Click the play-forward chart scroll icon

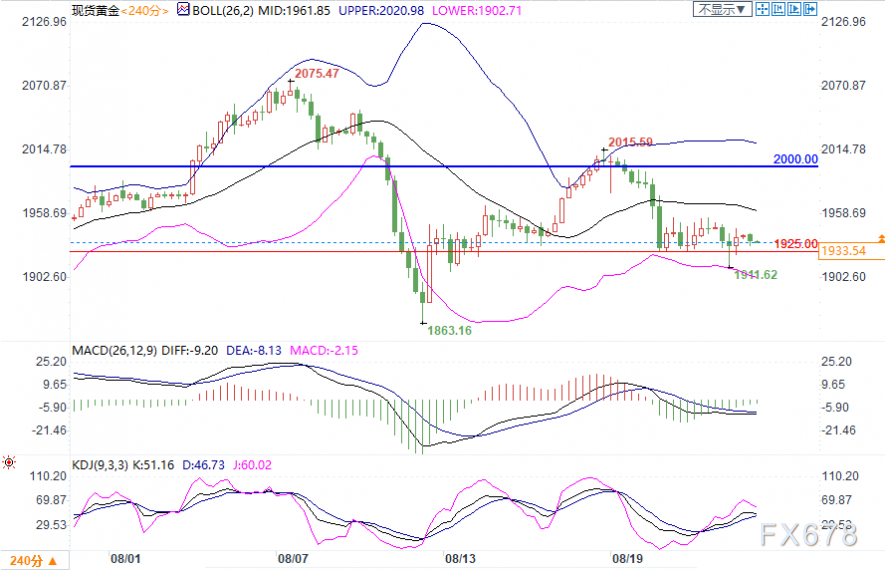(794, 9)
